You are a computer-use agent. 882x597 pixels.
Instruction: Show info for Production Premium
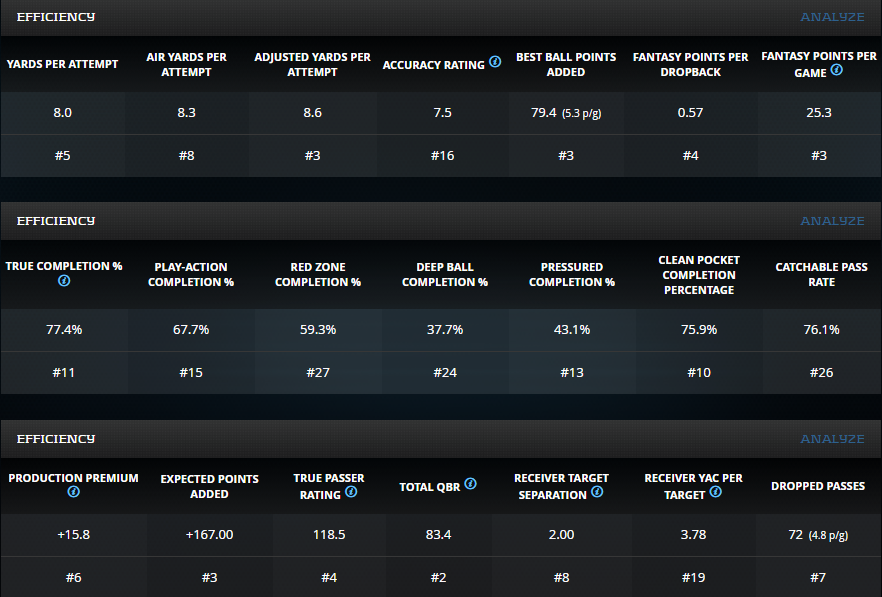73,492
